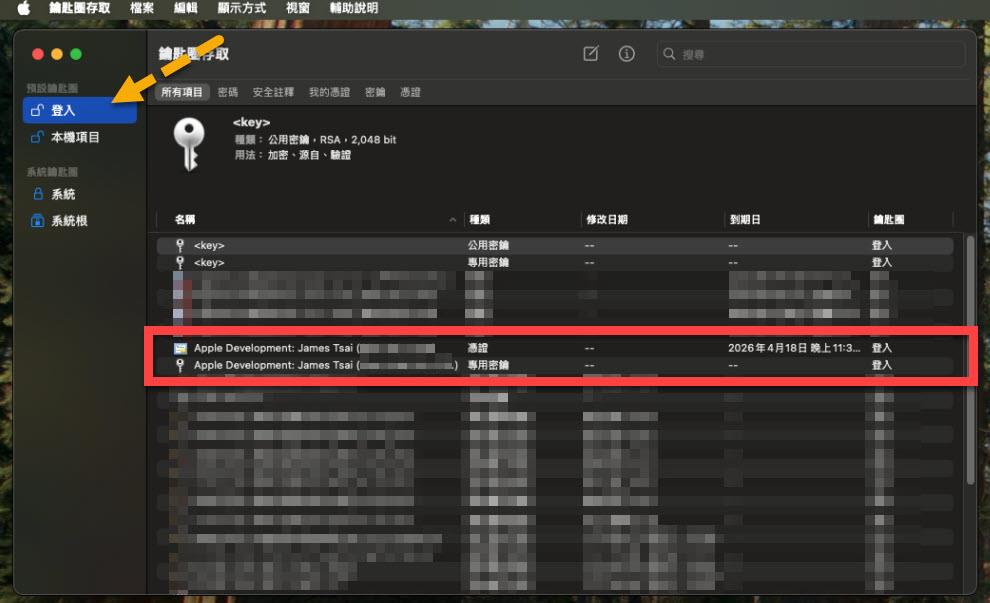
Task: Switch to the 我的憑證 tab
Action: 329,92
